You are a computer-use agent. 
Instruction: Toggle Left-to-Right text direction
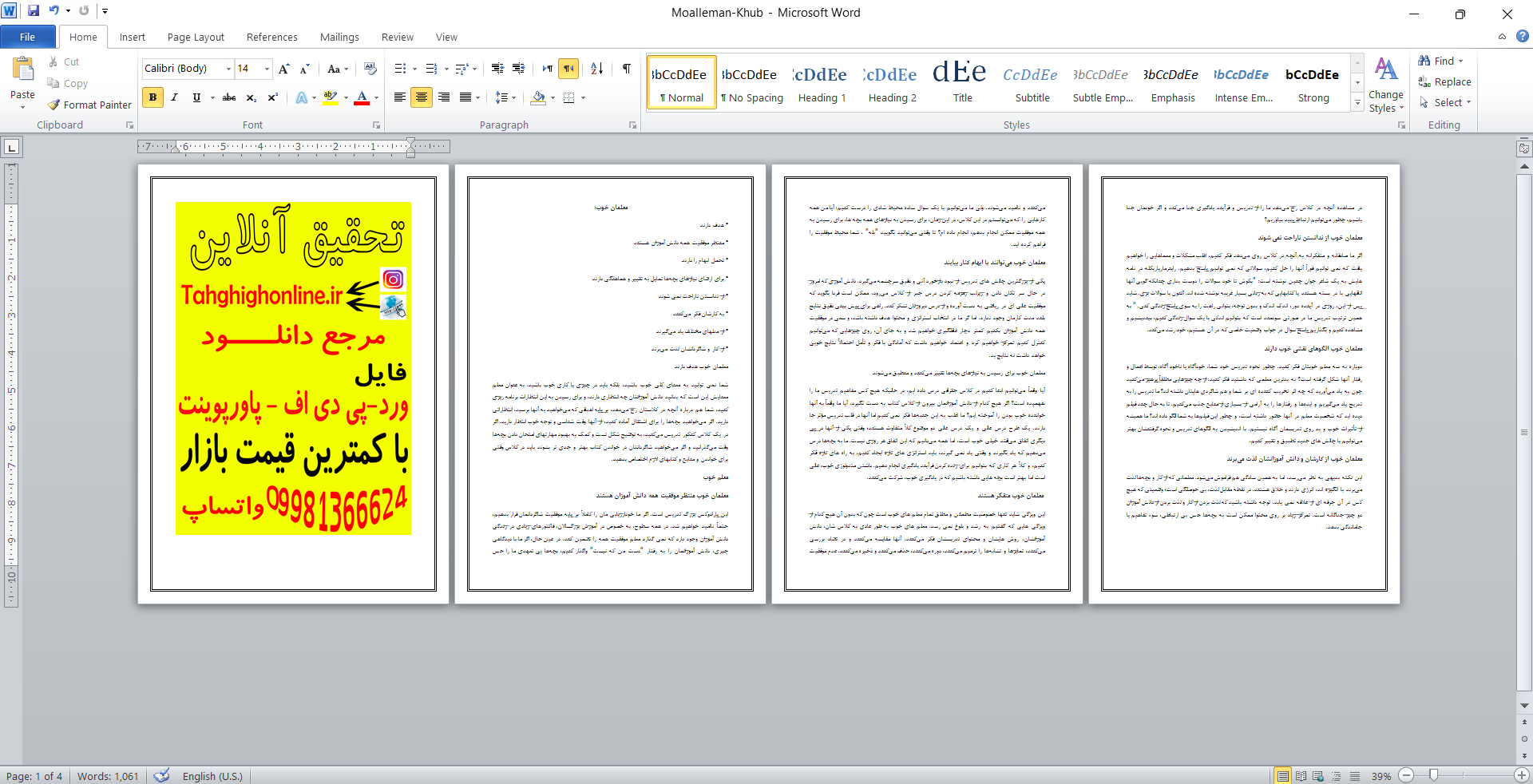point(547,69)
